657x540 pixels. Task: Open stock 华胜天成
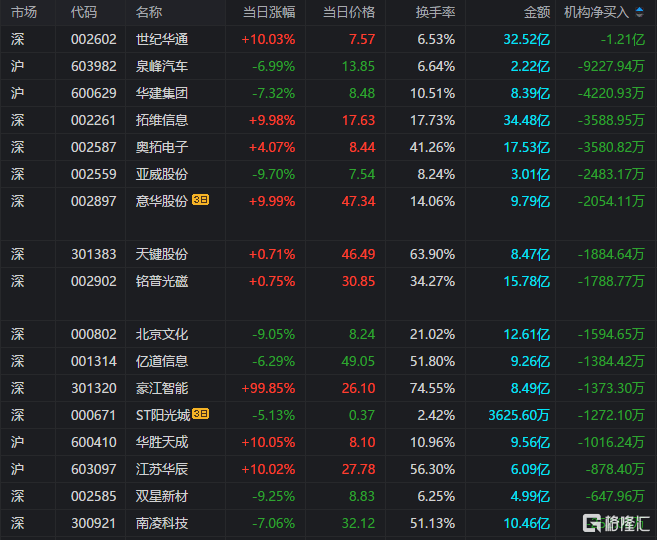click(x=162, y=442)
